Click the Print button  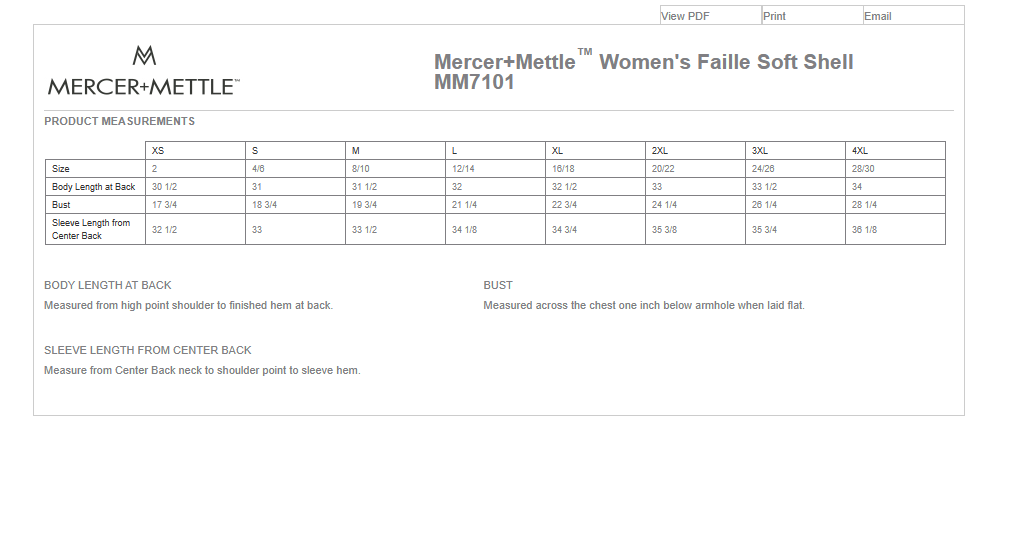click(x=774, y=16)
